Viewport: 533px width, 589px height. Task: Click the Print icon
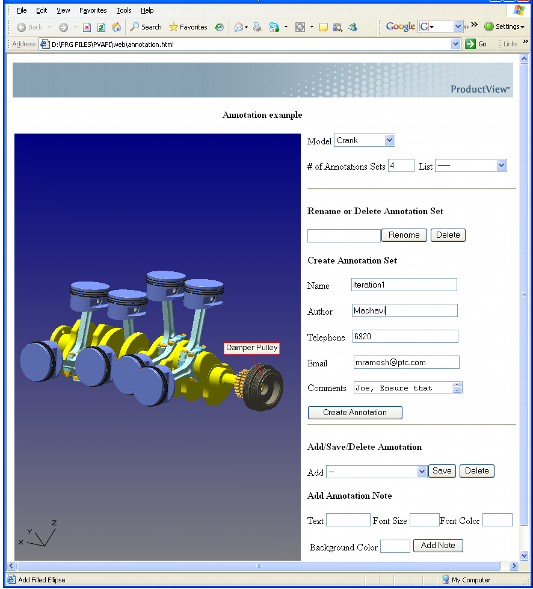[x=257, y=27]
